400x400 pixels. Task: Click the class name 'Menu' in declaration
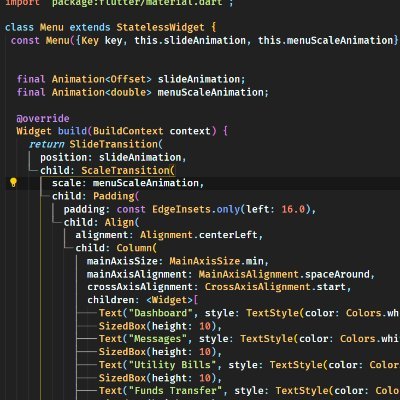(51, 27)
